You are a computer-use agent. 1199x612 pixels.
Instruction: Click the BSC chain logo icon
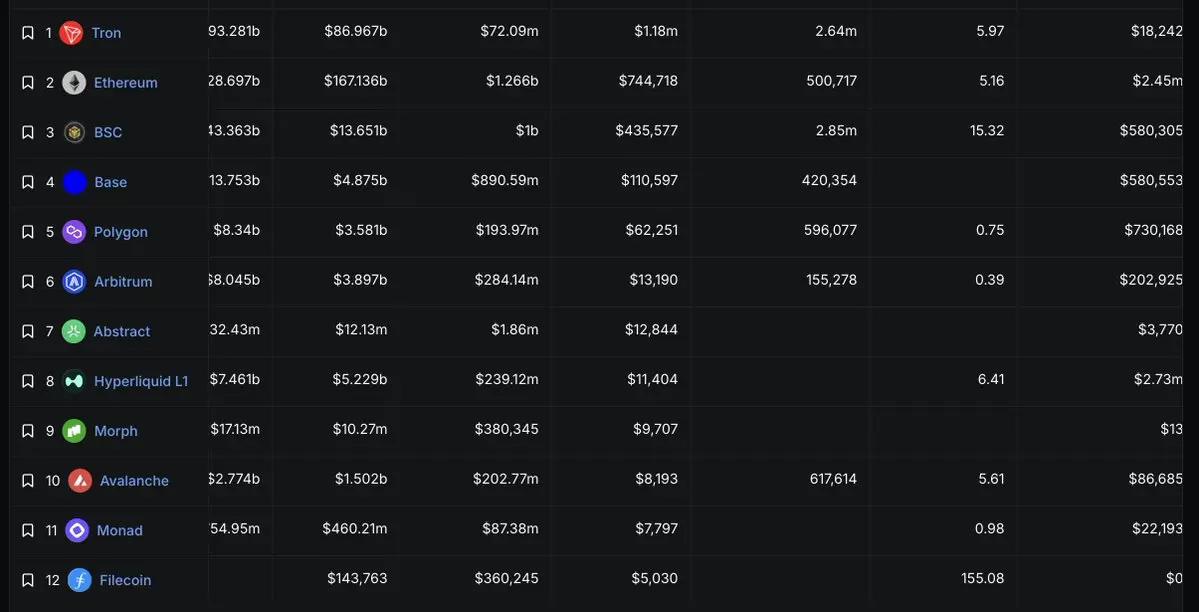point(74,132)
